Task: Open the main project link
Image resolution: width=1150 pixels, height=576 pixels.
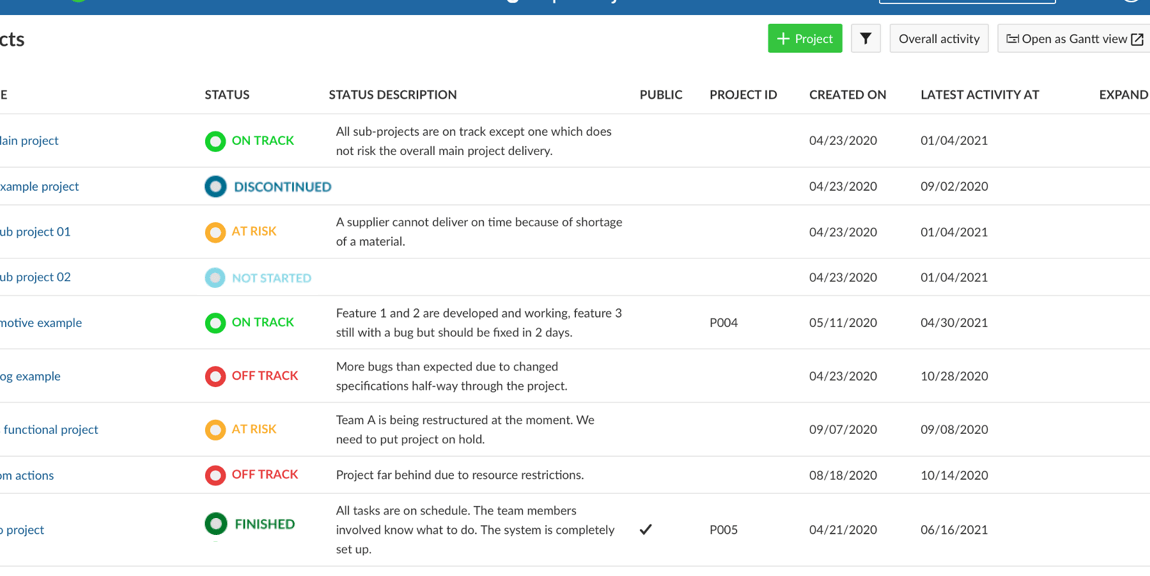Action: (x=29, y=141)
